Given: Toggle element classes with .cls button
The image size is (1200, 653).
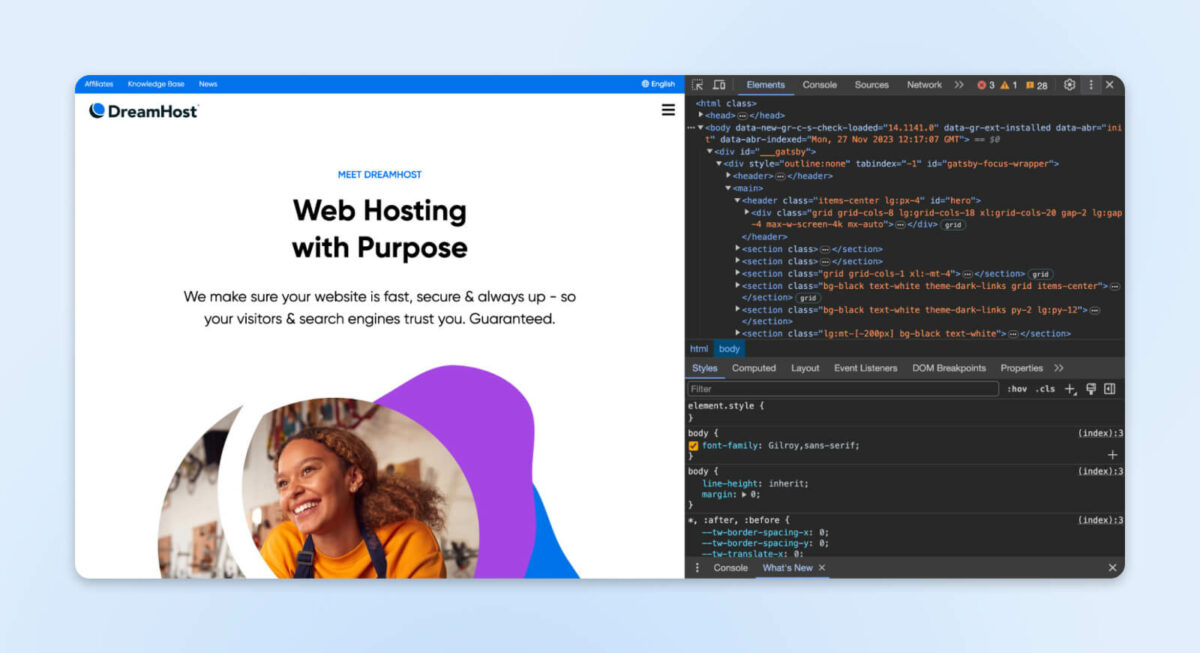Looking at the screenshot, I should pyautogui.click(x=1046, y=389).
